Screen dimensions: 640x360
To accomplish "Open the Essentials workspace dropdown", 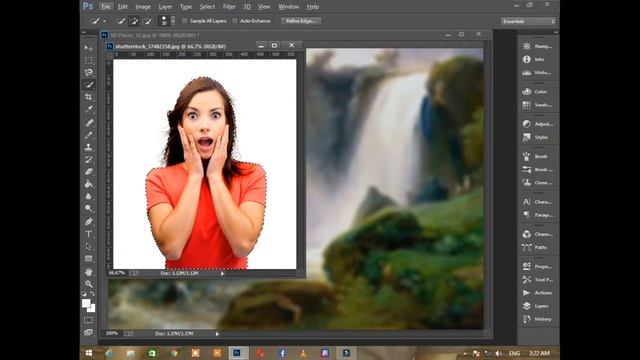I will (528, 21).
